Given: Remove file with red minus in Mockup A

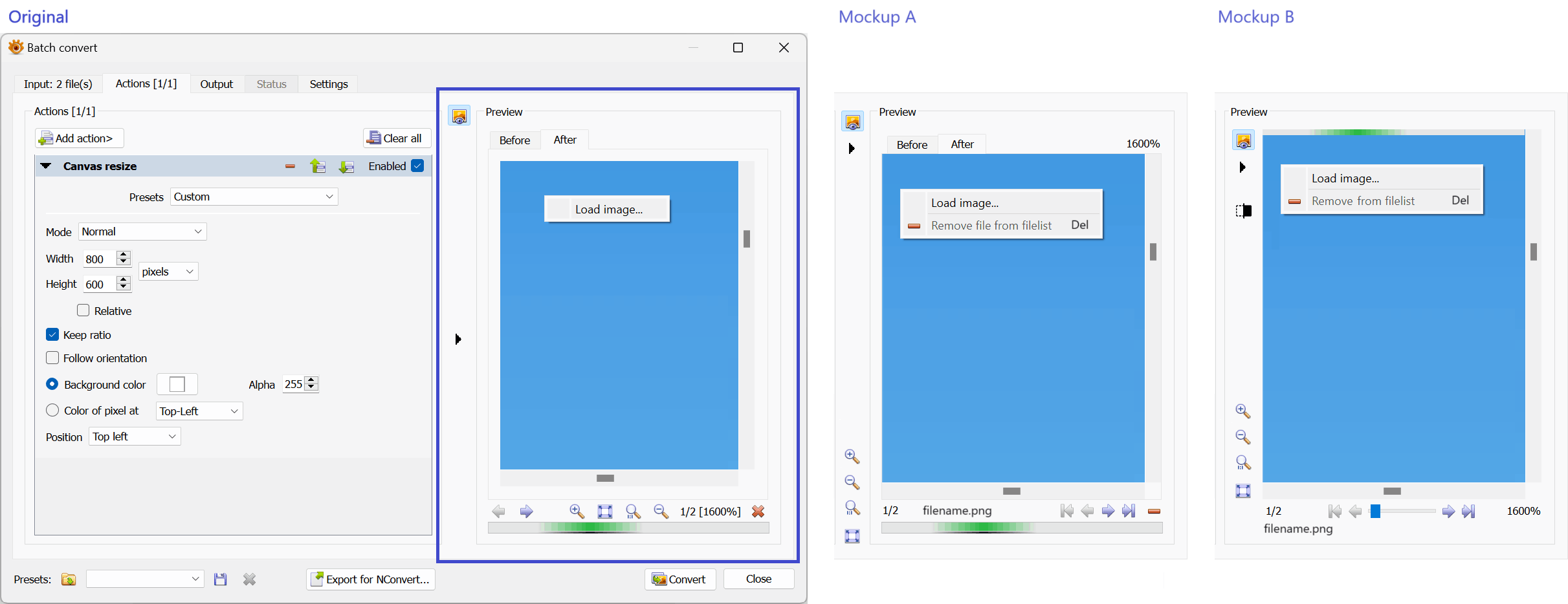Looking at the screenshot, I should pos(1154,512).
